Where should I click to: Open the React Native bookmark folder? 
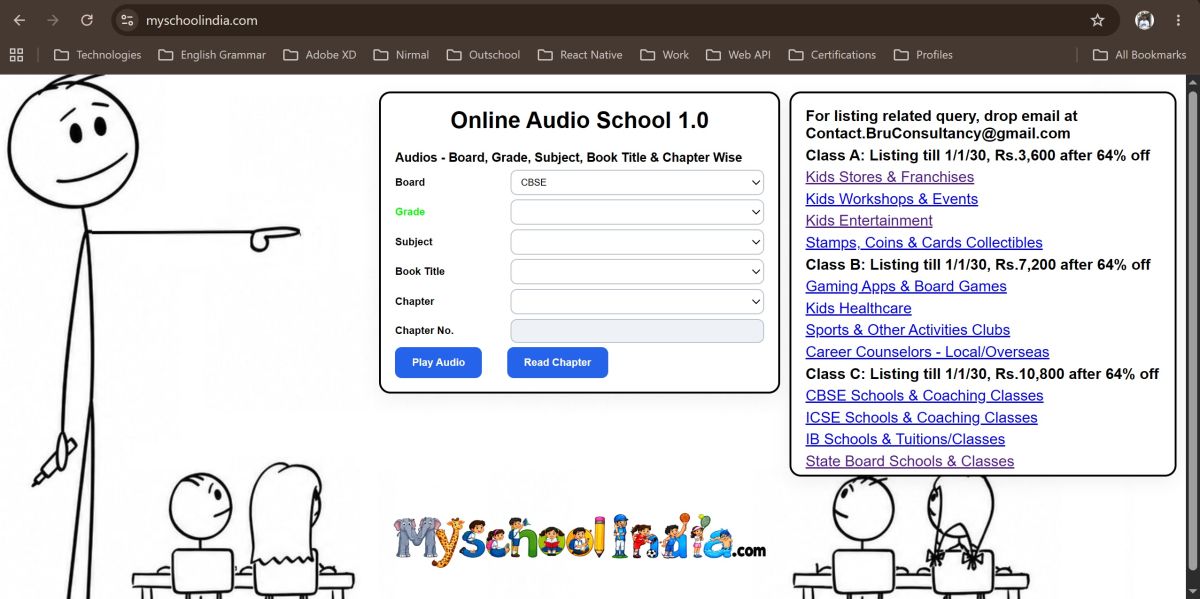579,55
